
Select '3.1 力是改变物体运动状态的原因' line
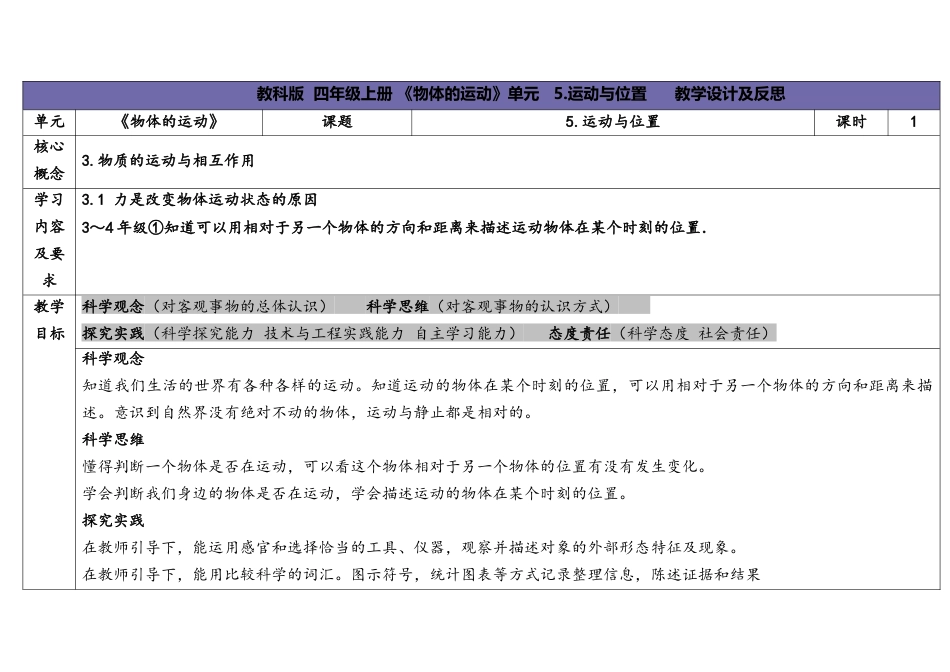pyautogui.click(x=199, y=200)
